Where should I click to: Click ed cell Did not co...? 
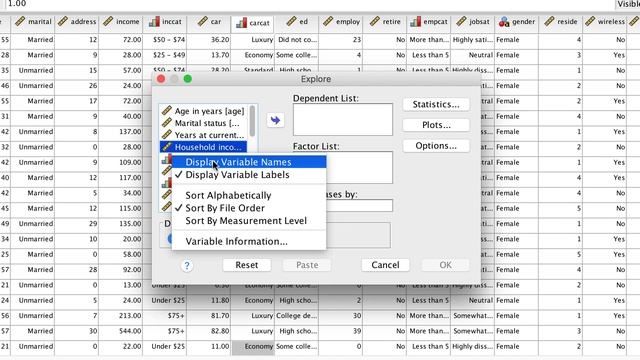point(297,40)
